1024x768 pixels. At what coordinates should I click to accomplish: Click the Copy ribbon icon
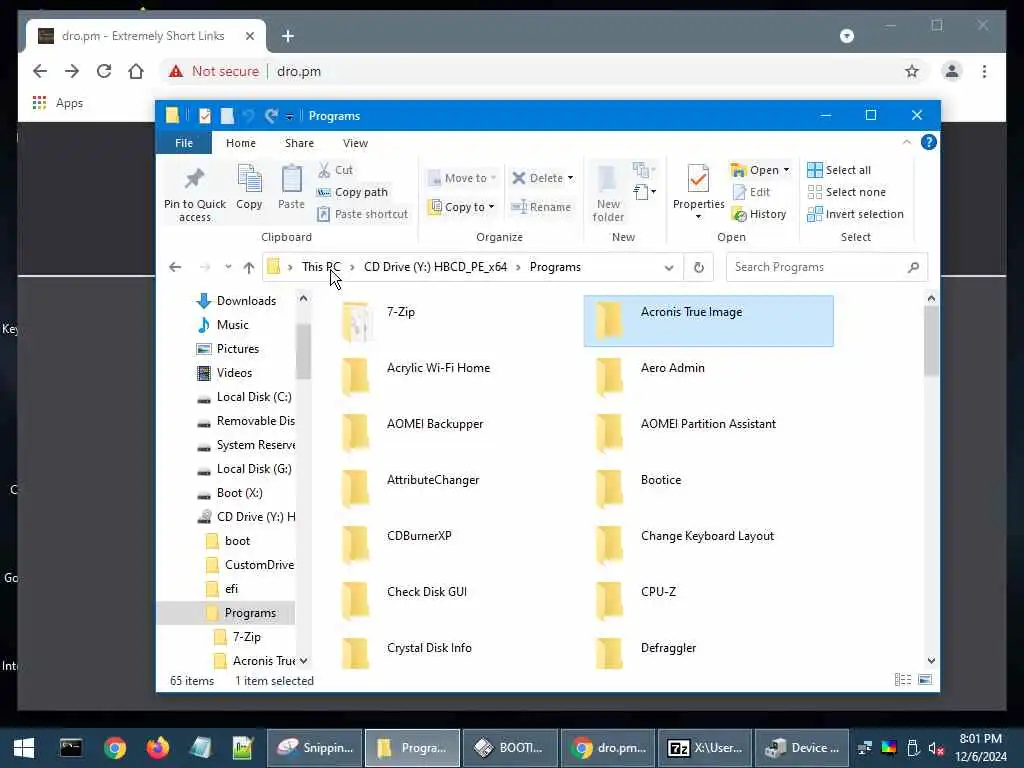(x=249, y=178)
